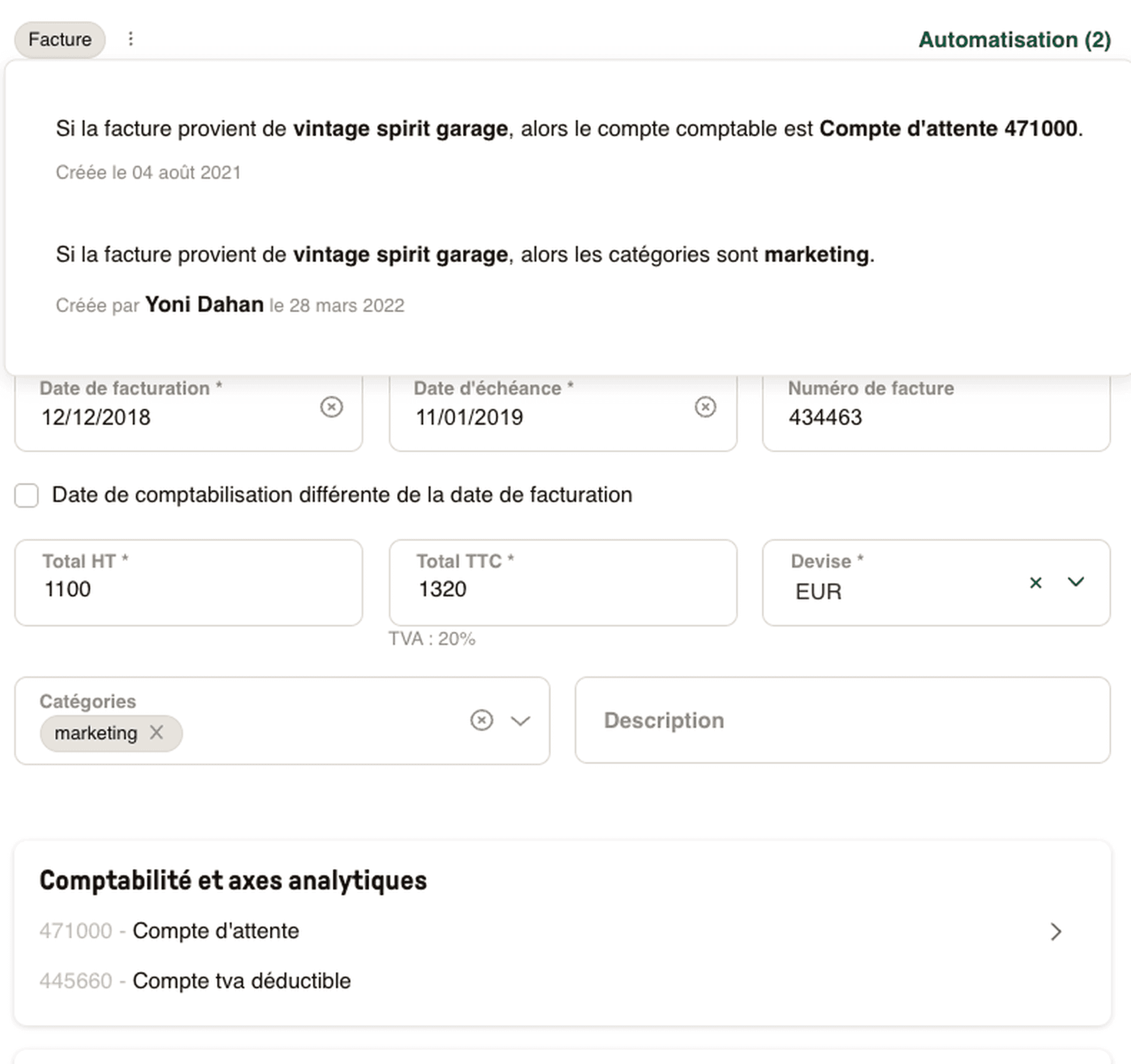The image size is (1131, 1064).
Task: Enable different accounting date checkbox
Action: pyautogui.click(x=26, y=495)
